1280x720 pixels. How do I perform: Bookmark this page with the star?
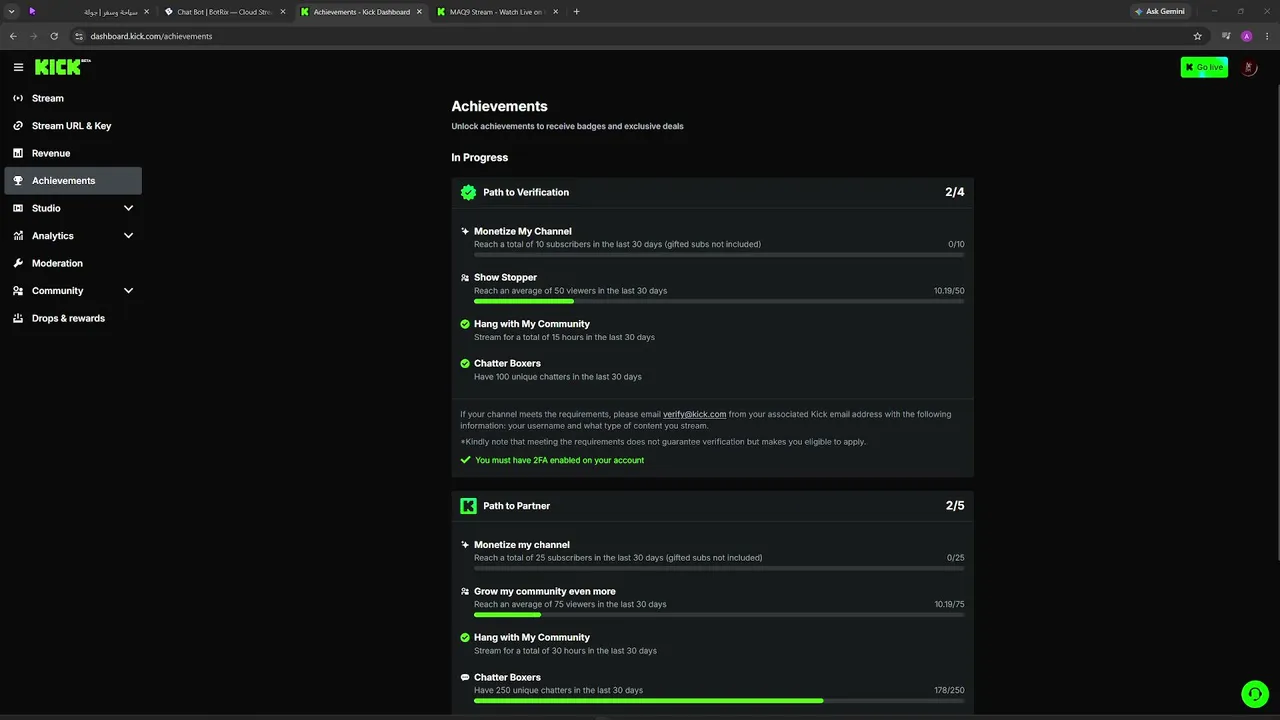pos(1197,36)
